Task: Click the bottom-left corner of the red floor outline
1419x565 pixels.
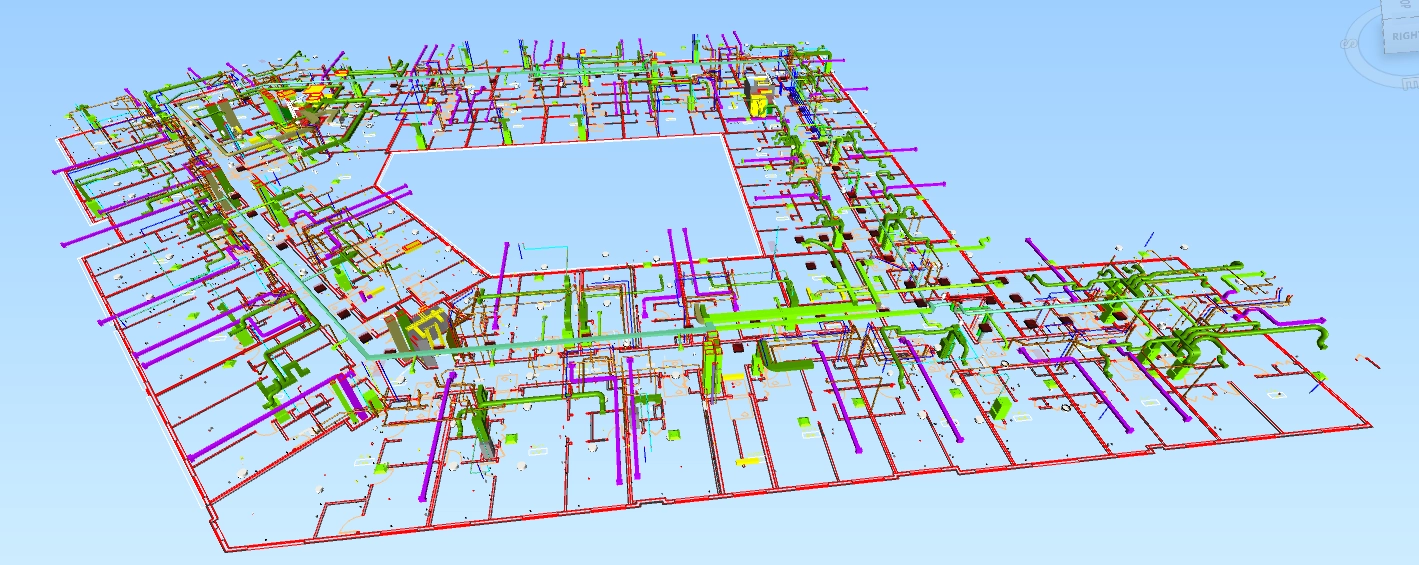Action: (222, 549)
